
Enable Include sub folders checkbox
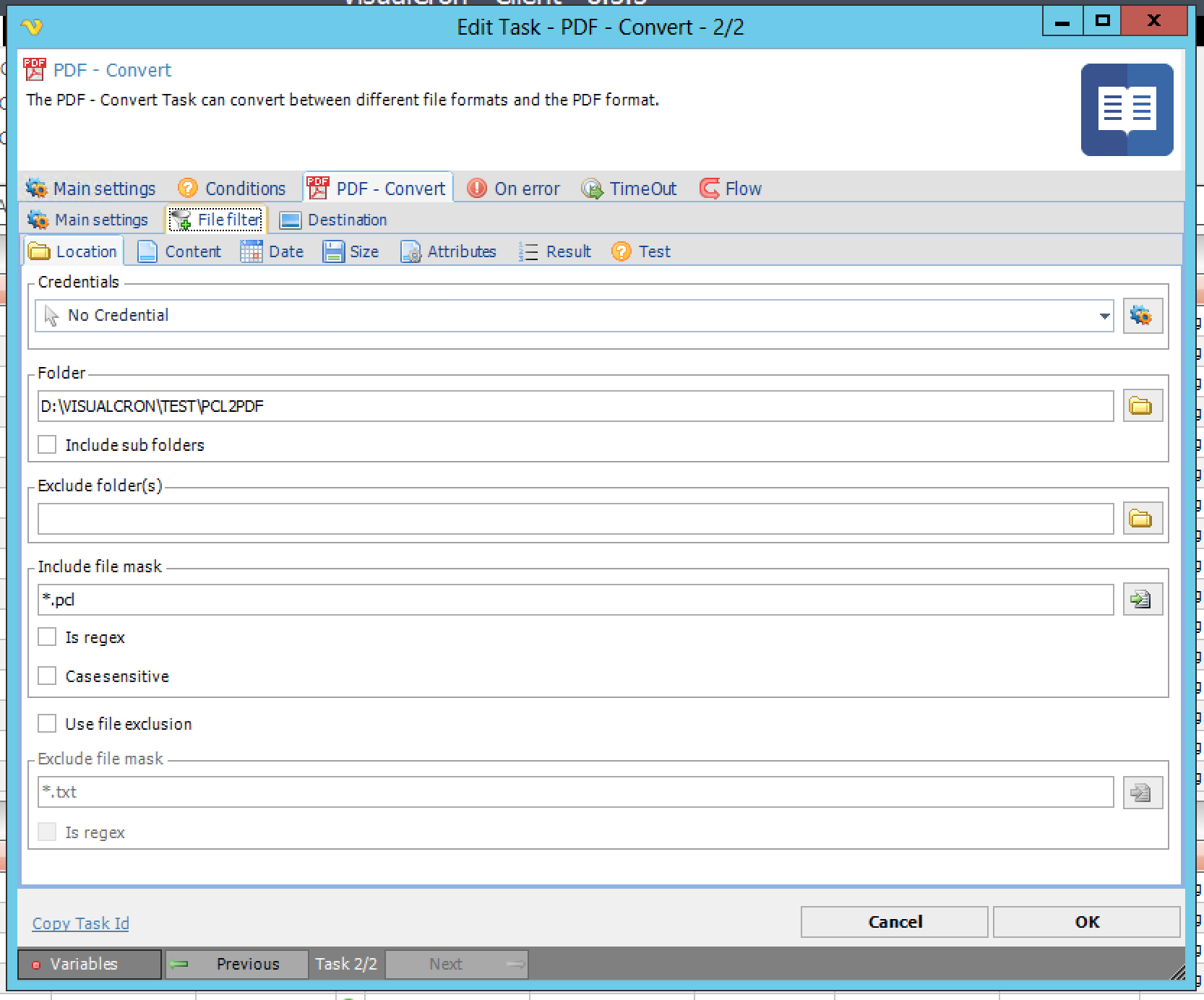(x=48, y=445)
